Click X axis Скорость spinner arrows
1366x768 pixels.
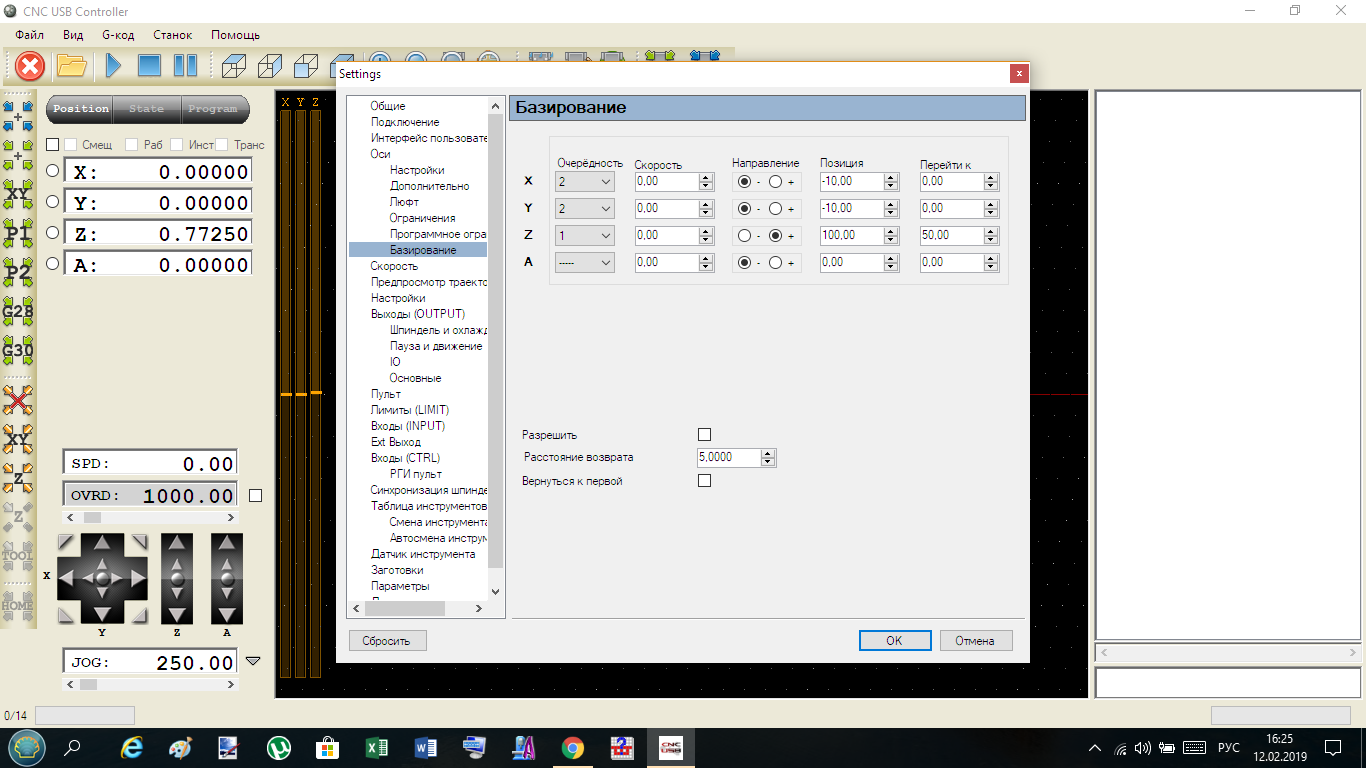click(706, 182)
